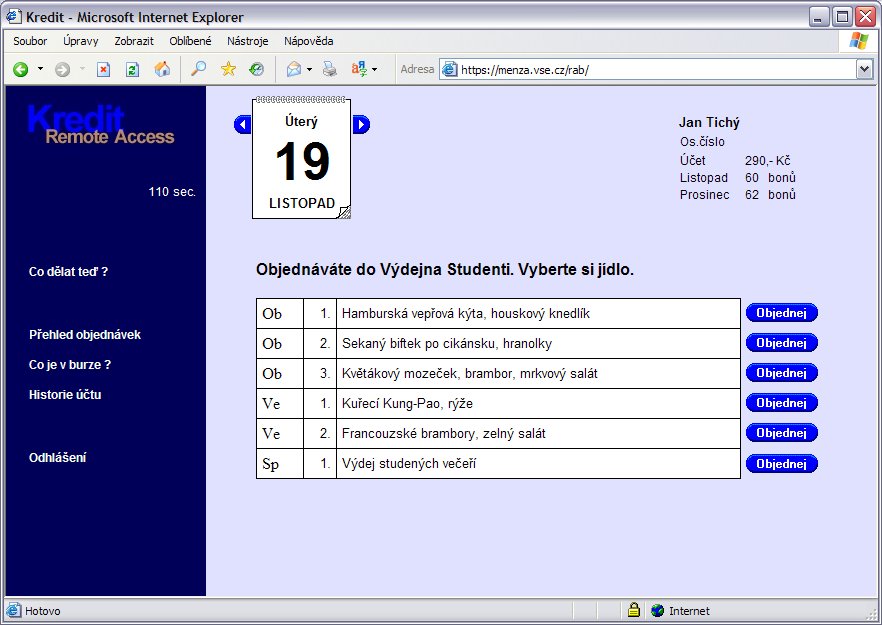Open the Soubor menu
The height and width of the screenshot is (625, 882).
(30, 41)
